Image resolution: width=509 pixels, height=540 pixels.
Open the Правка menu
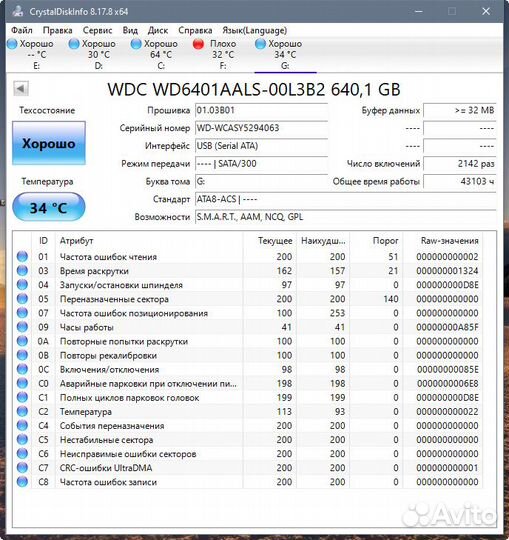pos(58,30)
